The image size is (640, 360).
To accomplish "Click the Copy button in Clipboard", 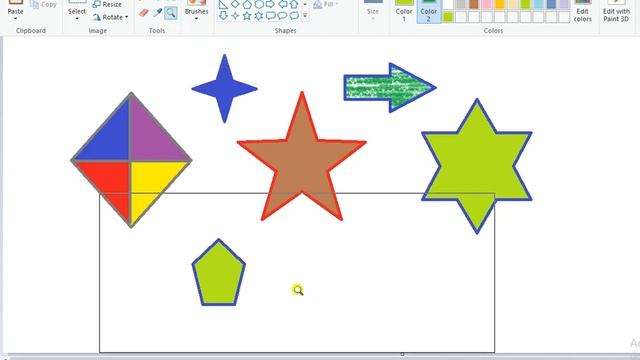I will [43, 4].
